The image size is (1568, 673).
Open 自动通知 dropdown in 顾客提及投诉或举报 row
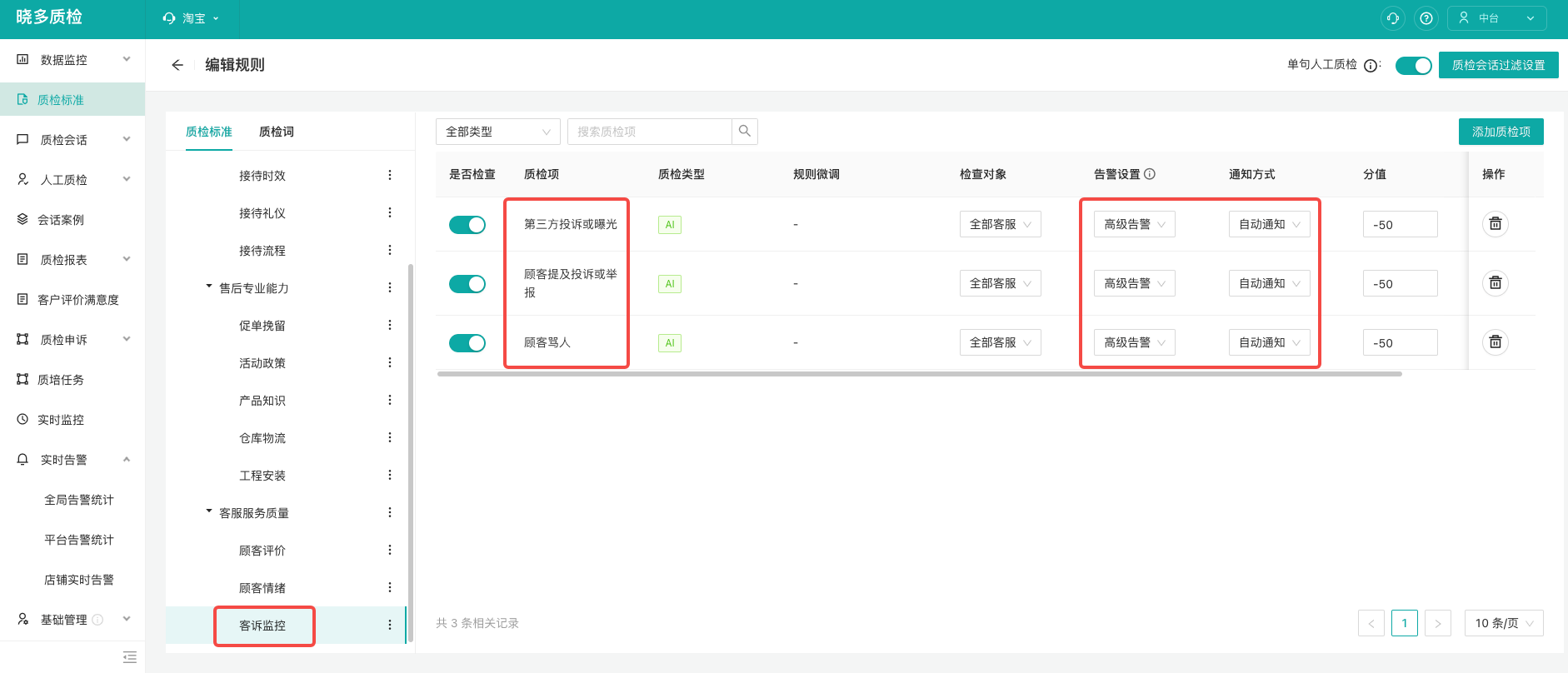tap(1270, 283)
